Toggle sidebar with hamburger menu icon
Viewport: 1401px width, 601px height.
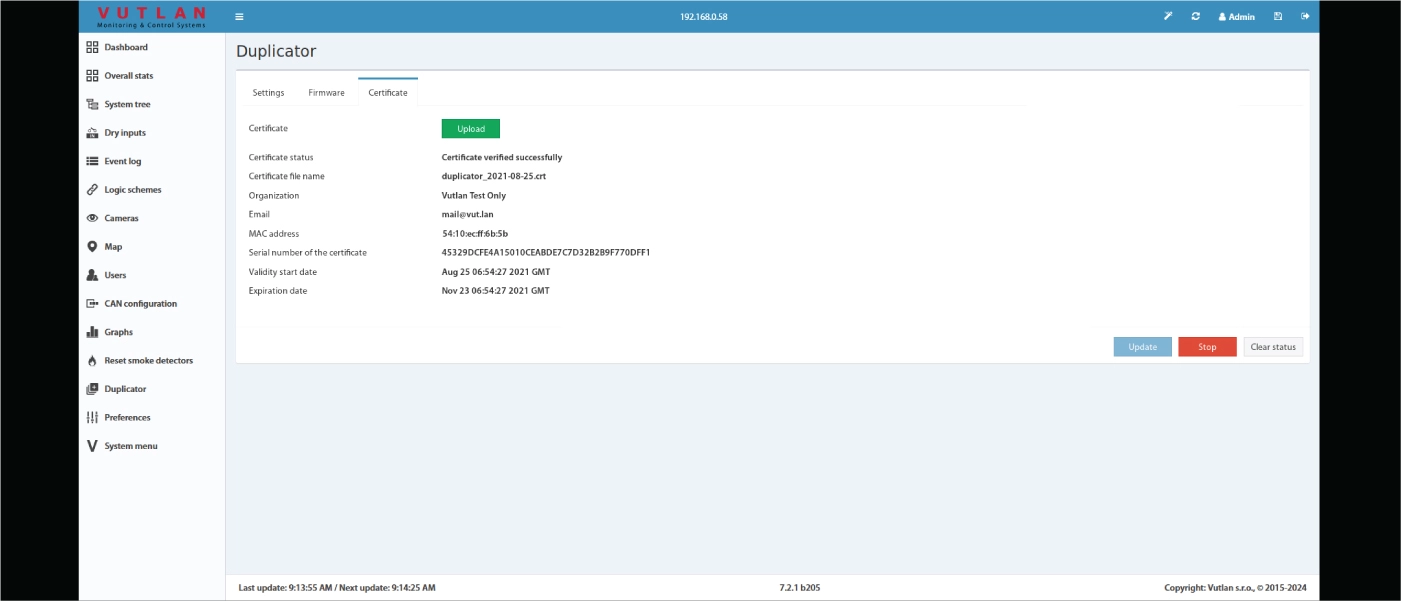pyautogui.click(x=239, y=17)
